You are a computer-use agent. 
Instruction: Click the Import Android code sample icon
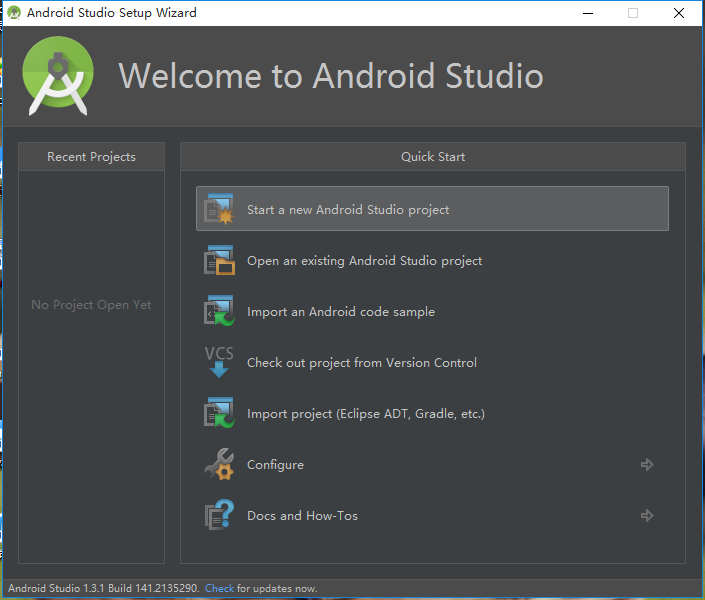point(219,311)
